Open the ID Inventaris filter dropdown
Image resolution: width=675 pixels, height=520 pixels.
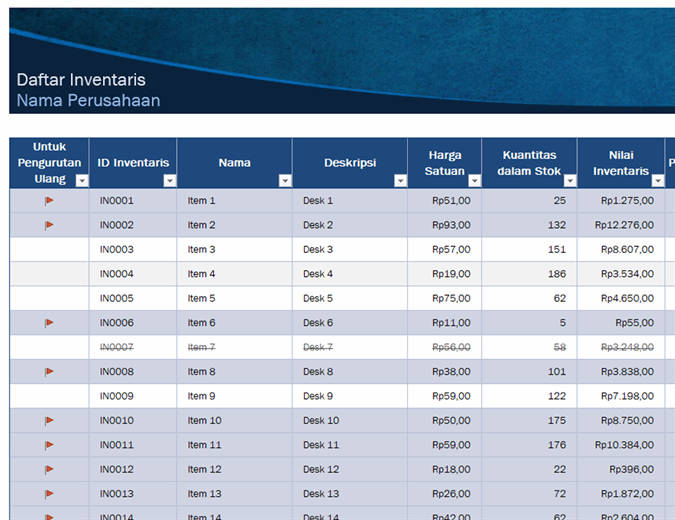click(x=169, y=180)
